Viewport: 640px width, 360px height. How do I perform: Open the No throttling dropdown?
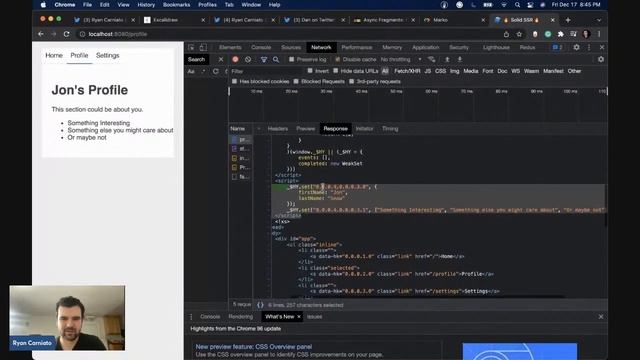coord(401,60)
